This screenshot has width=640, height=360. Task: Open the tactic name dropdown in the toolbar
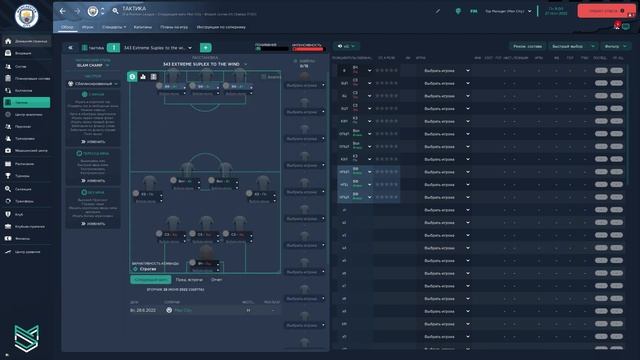(x=158, y=48)
